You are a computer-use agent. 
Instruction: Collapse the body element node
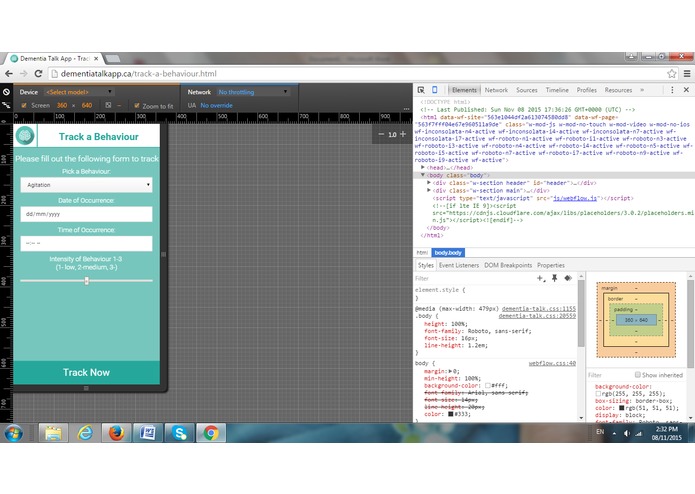423,175
